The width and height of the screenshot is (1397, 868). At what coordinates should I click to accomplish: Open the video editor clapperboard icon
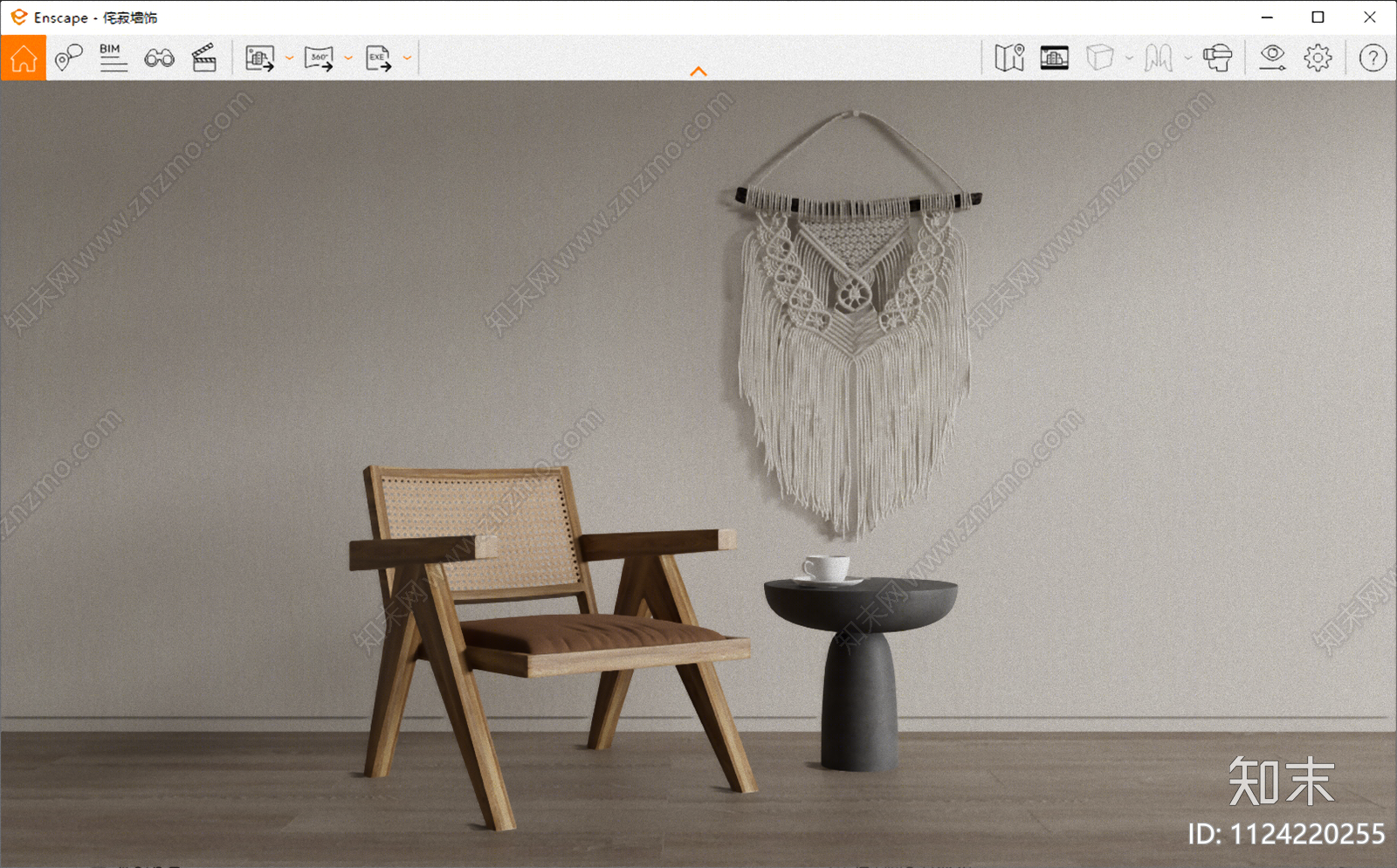click(204, 59)
